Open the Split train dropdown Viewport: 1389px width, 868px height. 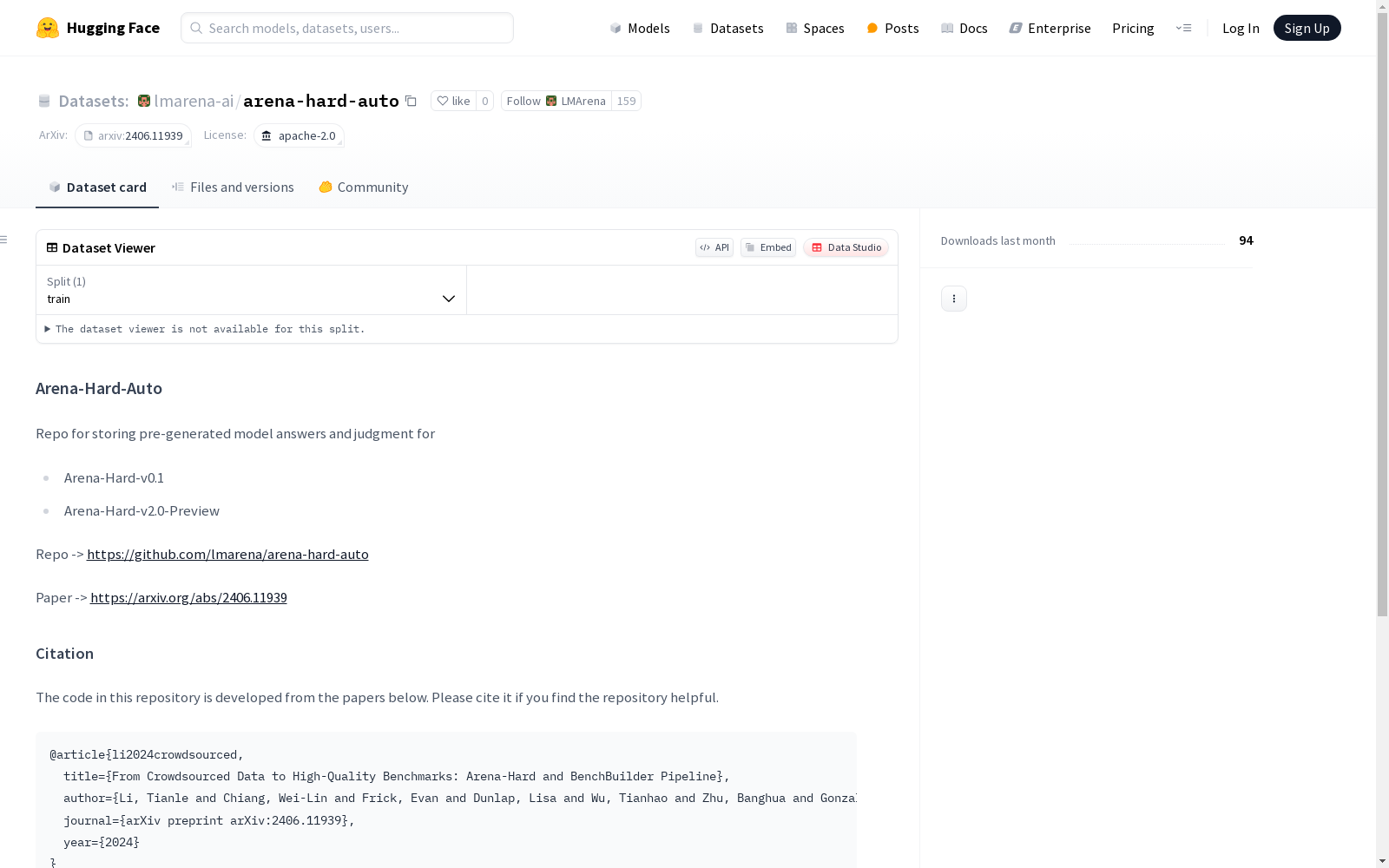pyautogui.click(x=252, y=290)
